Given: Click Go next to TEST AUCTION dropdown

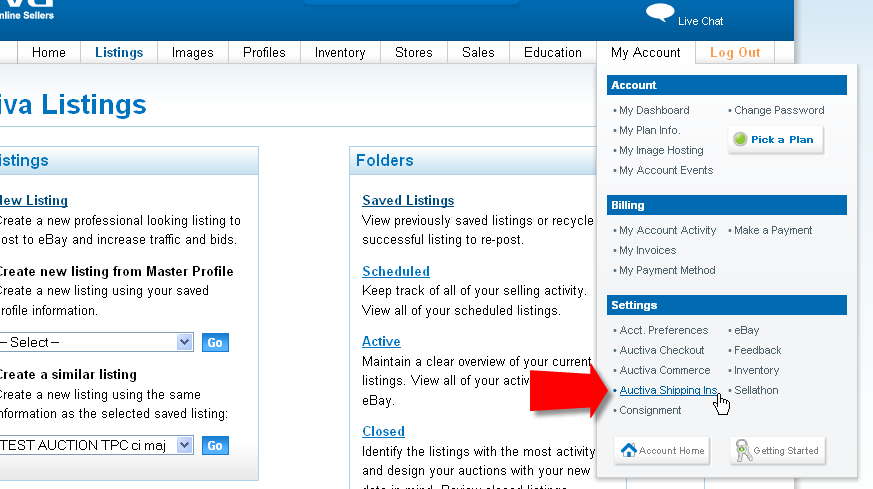Looking at the screenshot, I should point(215,446).
